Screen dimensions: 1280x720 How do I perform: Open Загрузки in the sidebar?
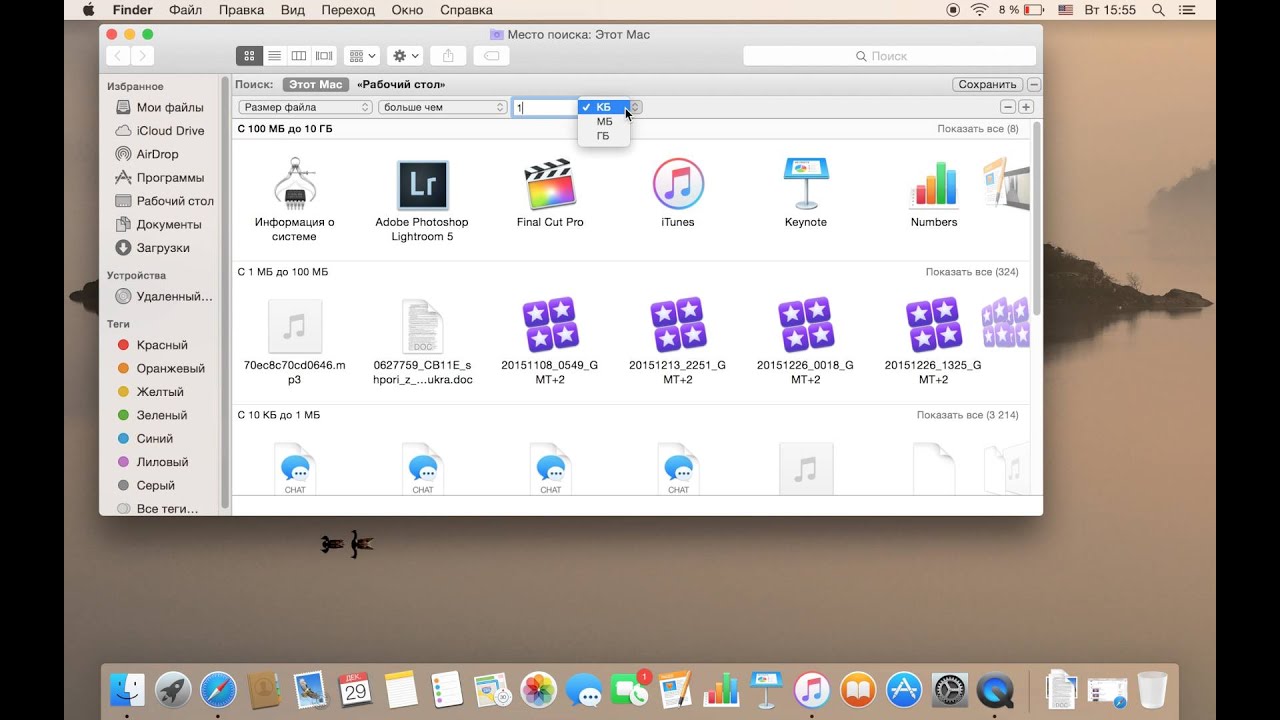(x=162, y=248)
